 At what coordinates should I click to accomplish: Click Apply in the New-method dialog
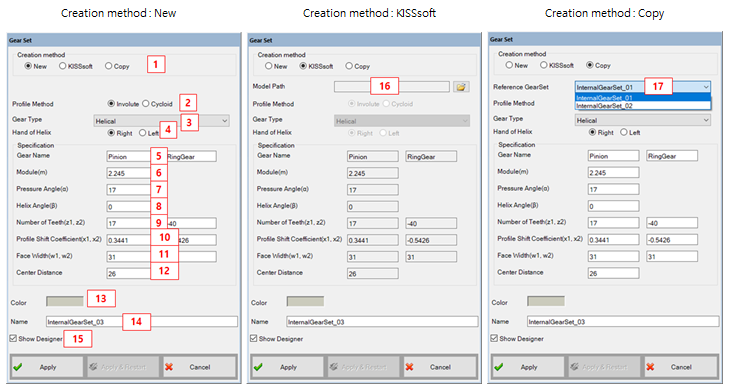pos(47,367)
